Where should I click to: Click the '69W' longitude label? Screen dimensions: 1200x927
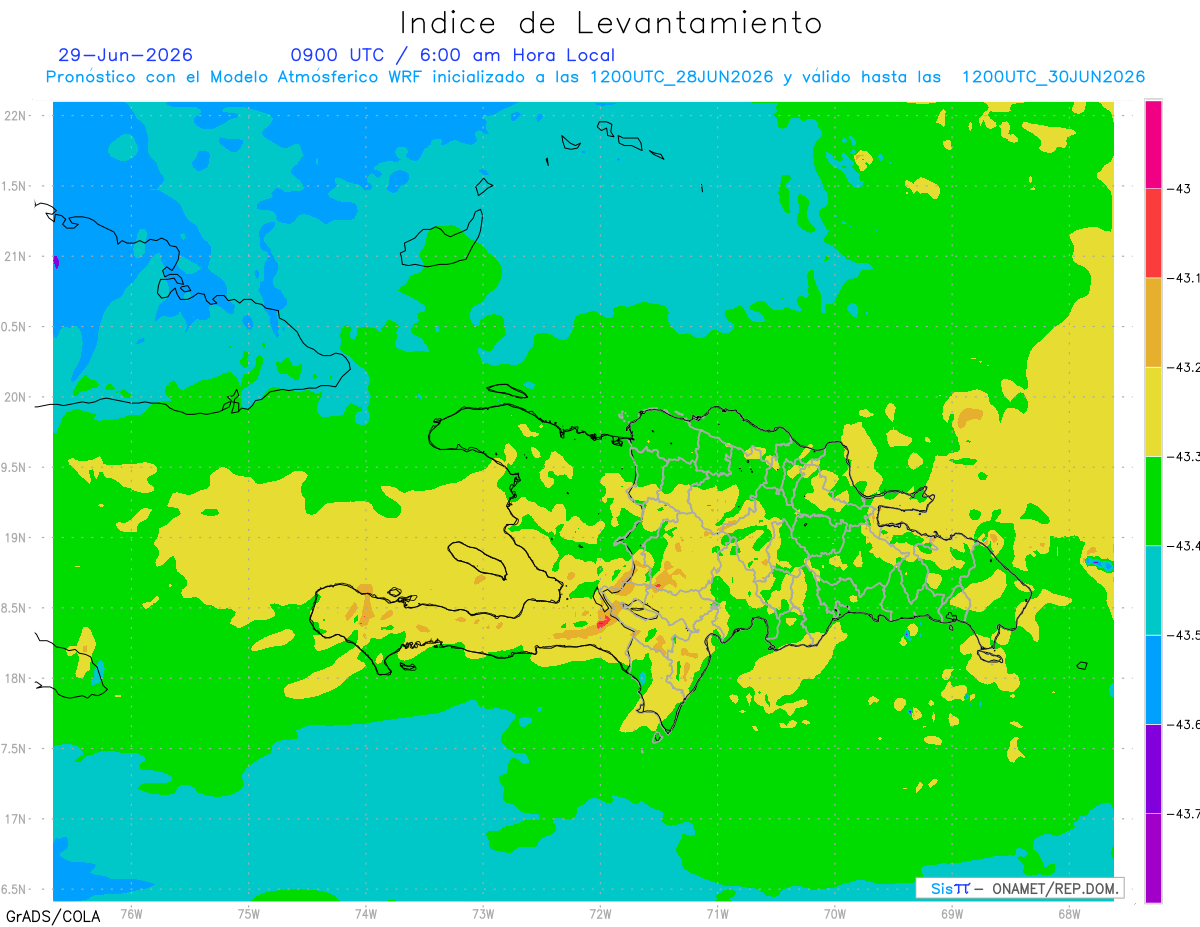click(952, 913)
